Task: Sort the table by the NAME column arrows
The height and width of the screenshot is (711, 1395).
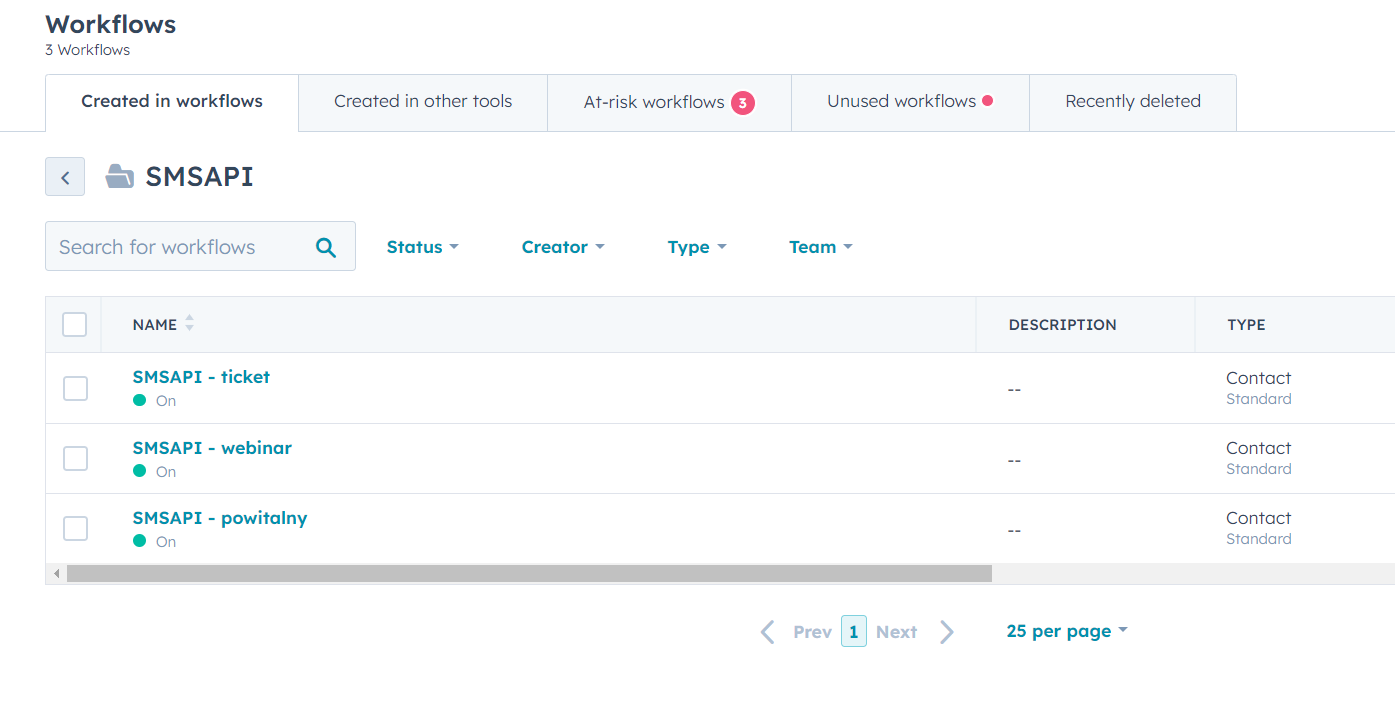Action: coord(190,324)
